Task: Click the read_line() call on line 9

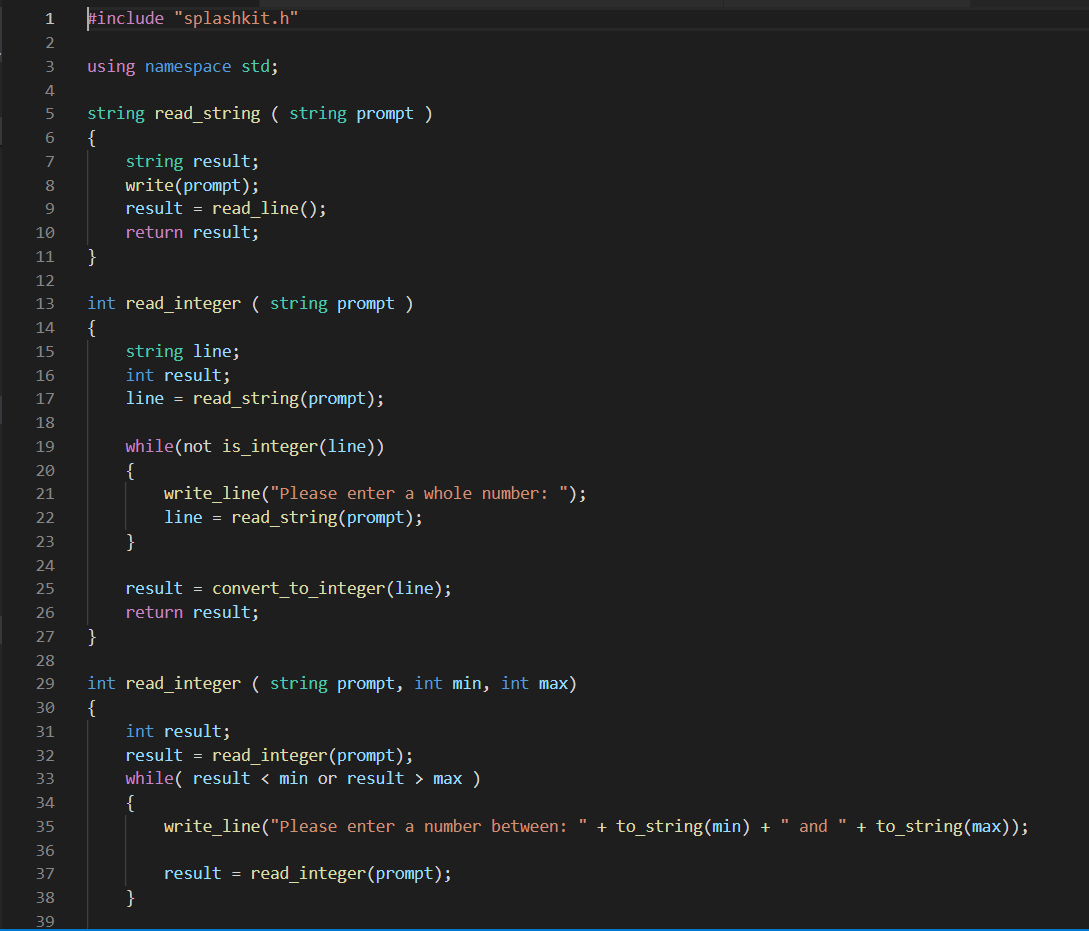Action: (268, 209)
